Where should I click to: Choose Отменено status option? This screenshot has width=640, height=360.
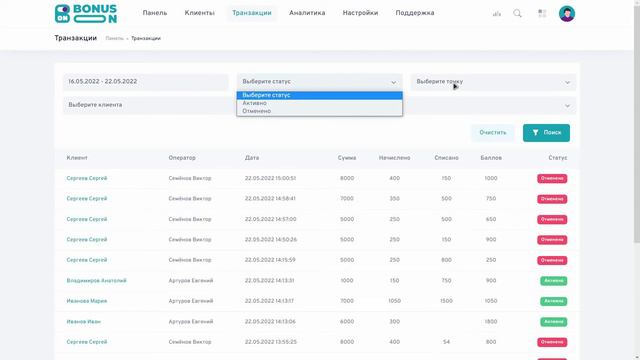(x=320, y=111)
